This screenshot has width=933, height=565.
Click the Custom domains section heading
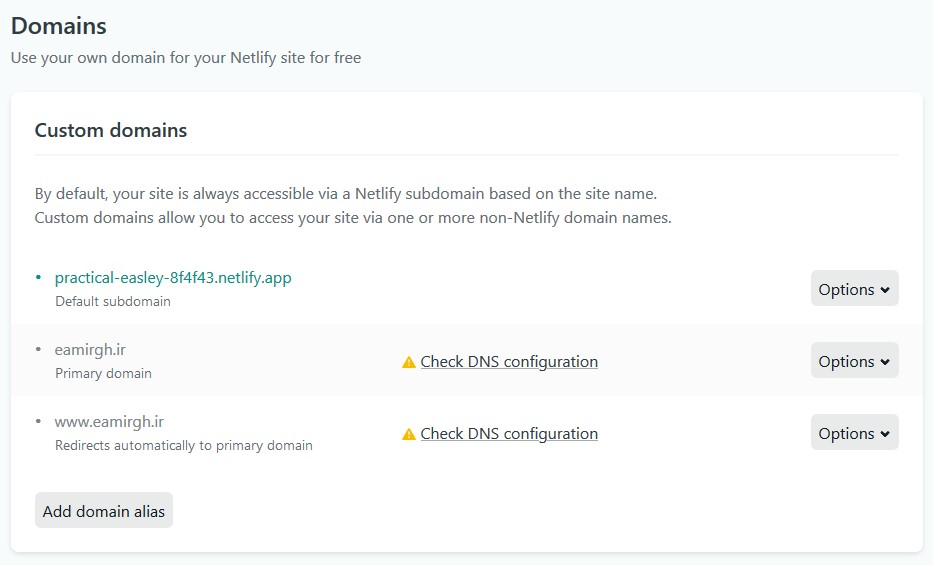110,130
